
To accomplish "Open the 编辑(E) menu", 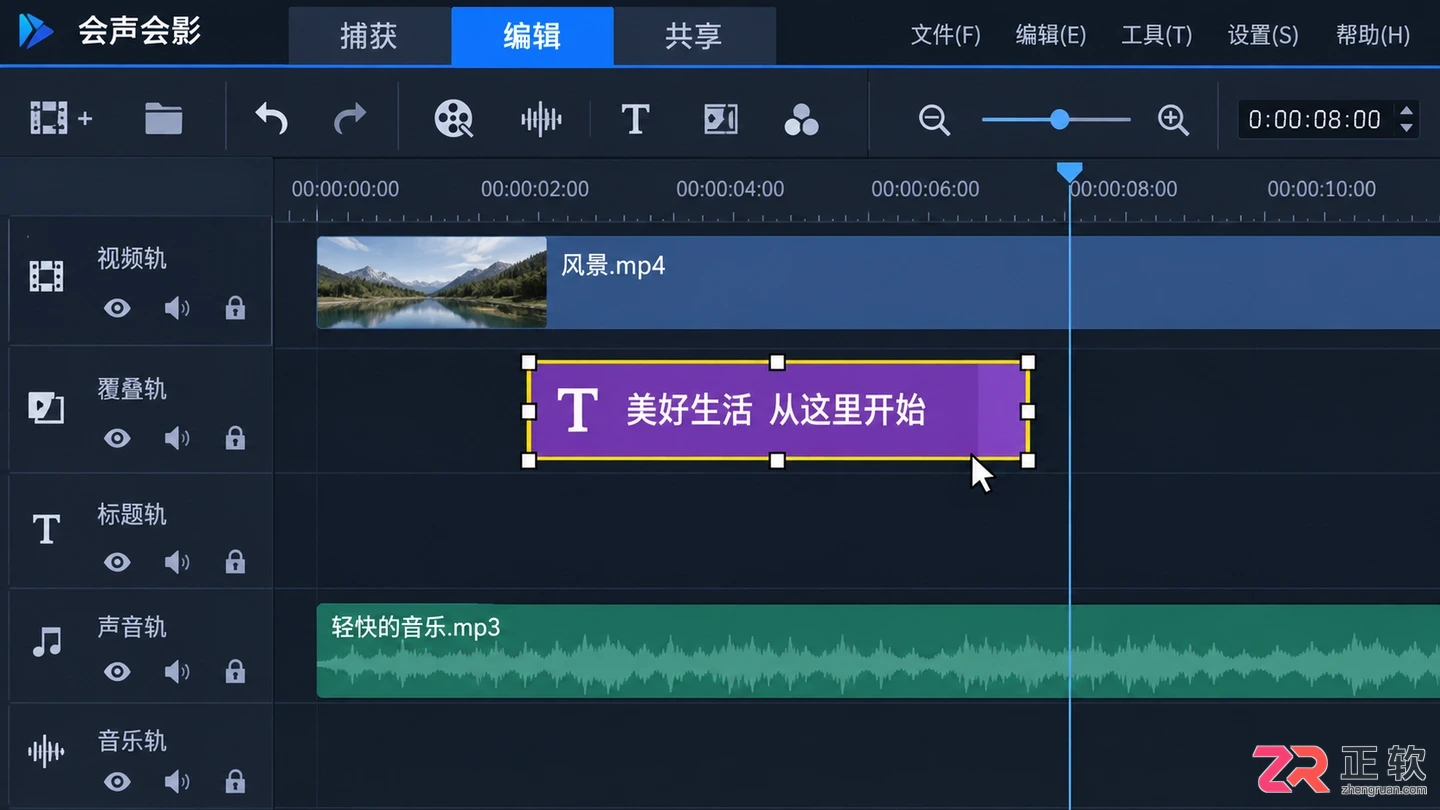I will click(x=1050, y=35).
